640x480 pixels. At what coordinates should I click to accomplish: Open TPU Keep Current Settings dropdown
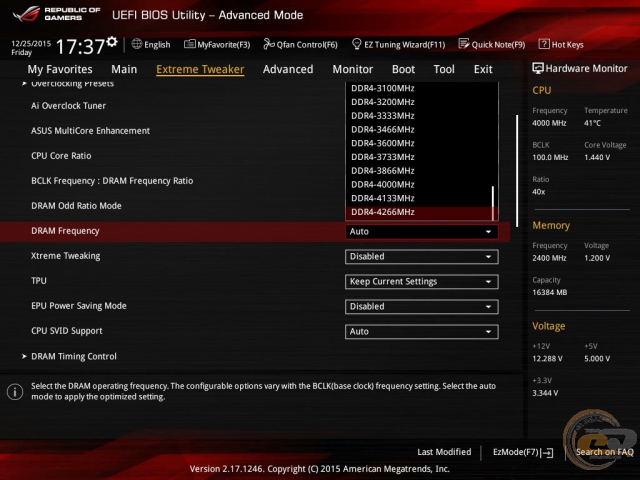coord(421,282)
